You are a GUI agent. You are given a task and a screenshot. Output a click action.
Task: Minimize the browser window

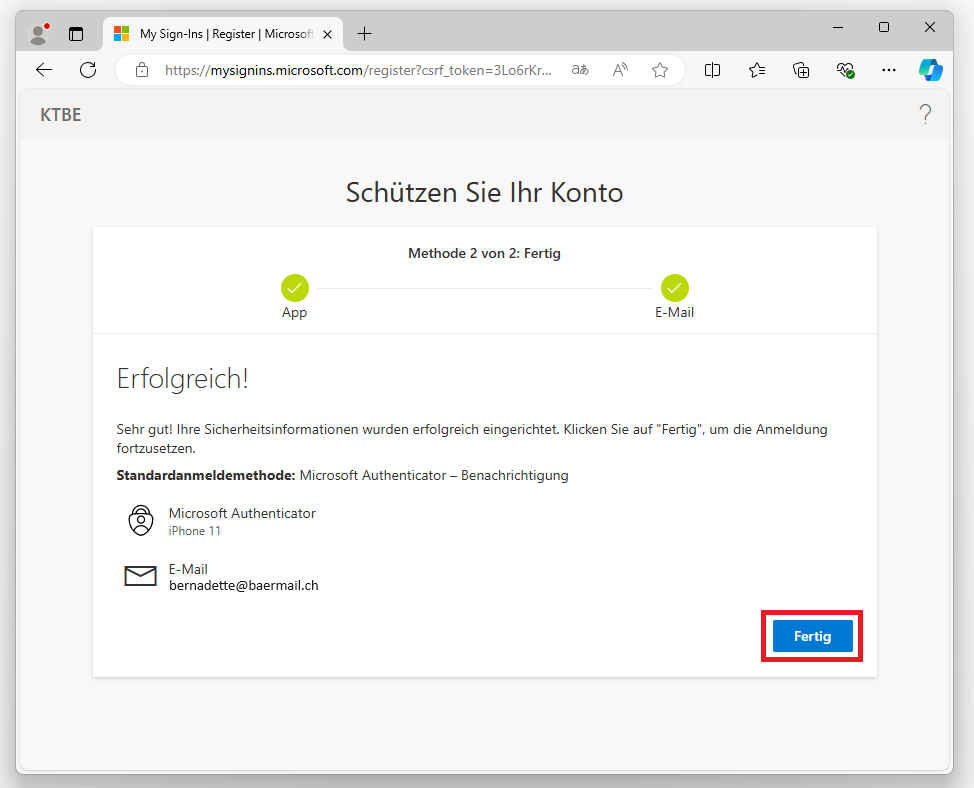click(x=838, y=27)
